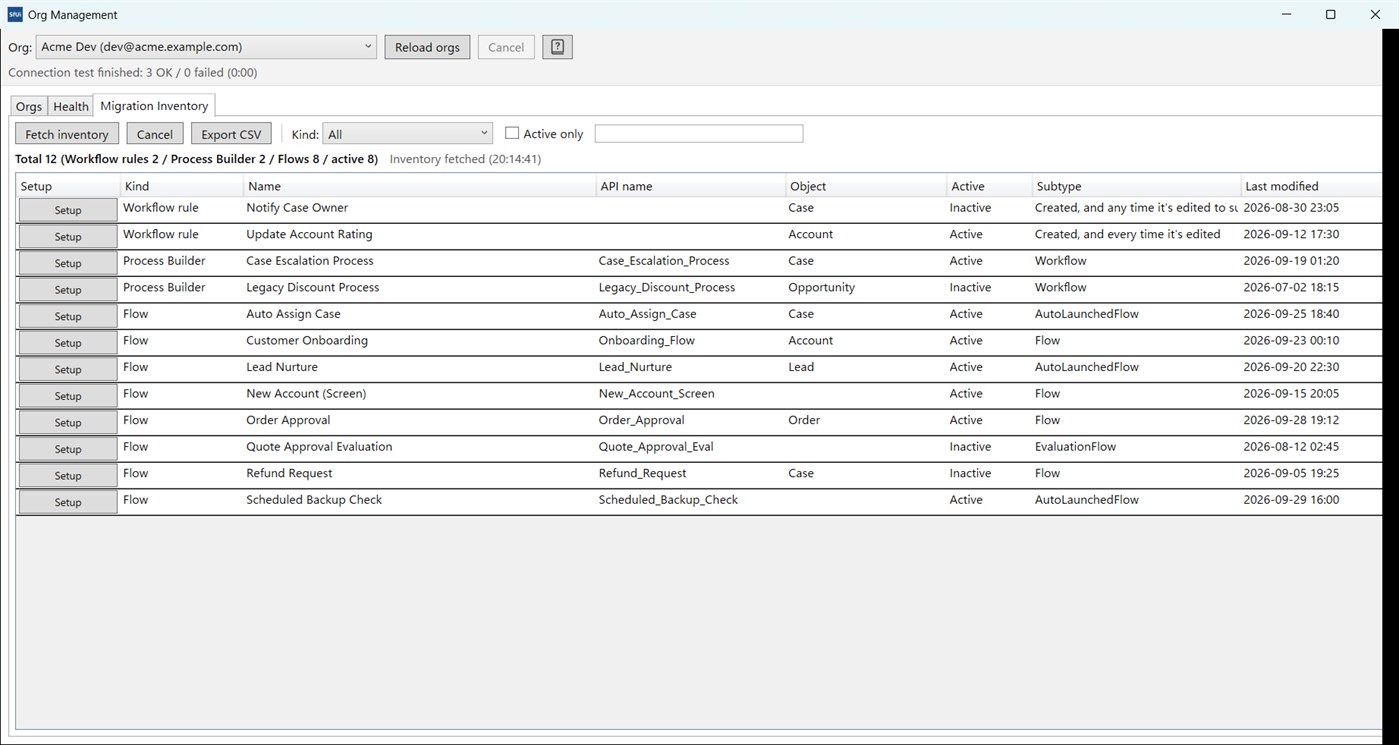Click the Export CSV button
The width and height of the screenshot is (1399, 745).
pyautogui.click(x=231, y=134)
